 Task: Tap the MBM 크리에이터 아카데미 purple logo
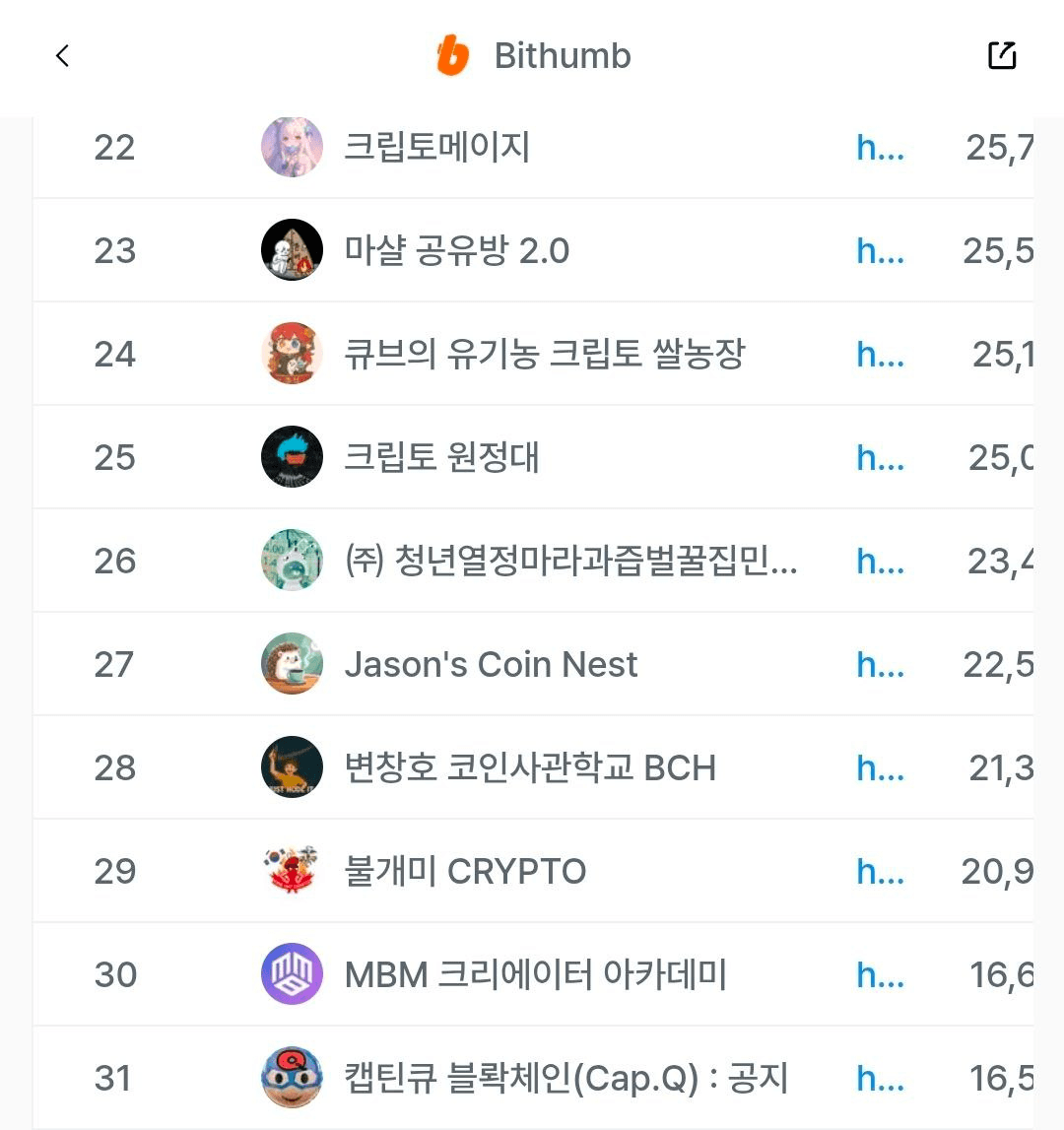pyautogui.click(x=292, y=974)
